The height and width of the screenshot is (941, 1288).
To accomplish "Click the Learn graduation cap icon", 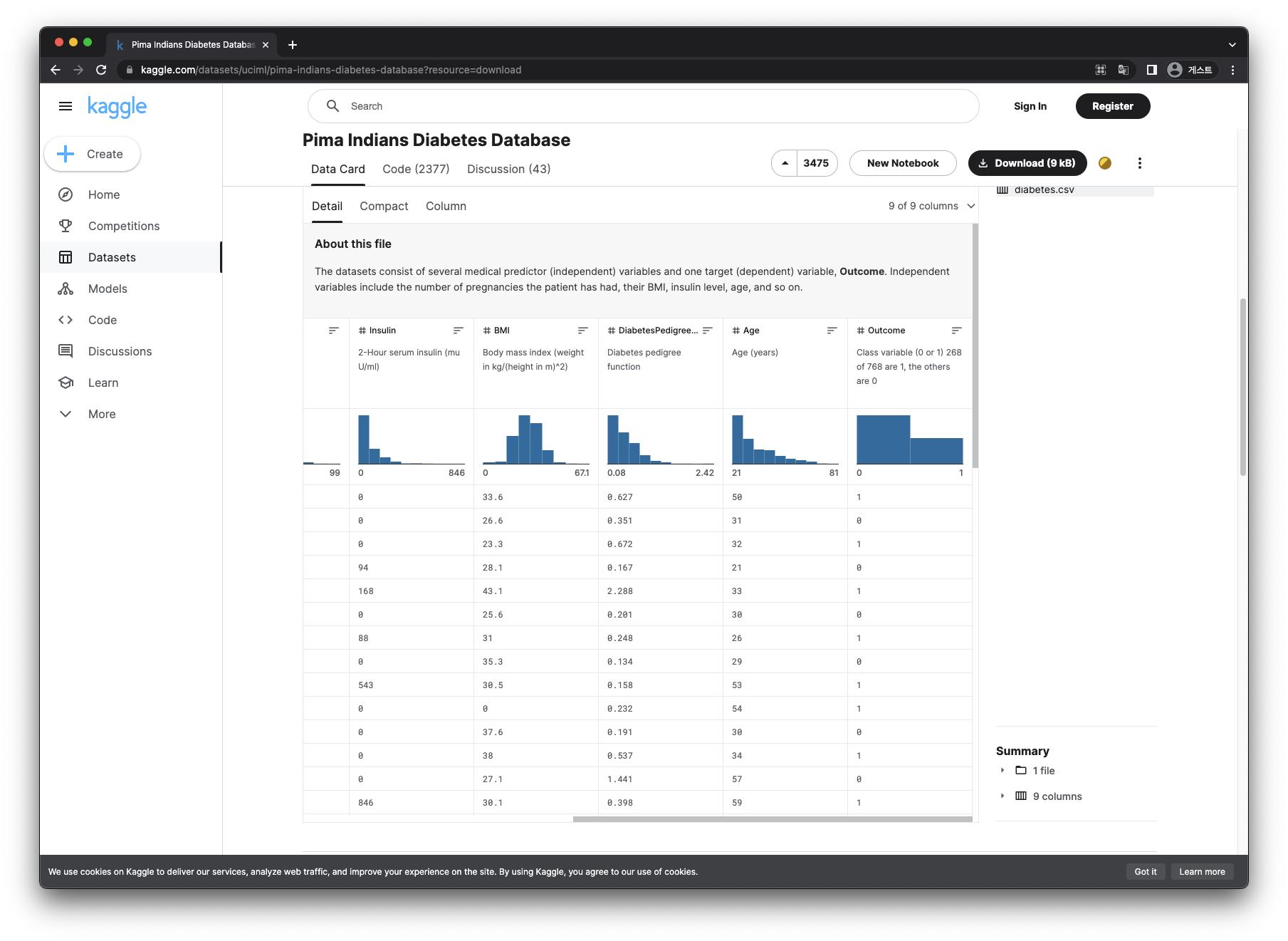I will 66,383.
